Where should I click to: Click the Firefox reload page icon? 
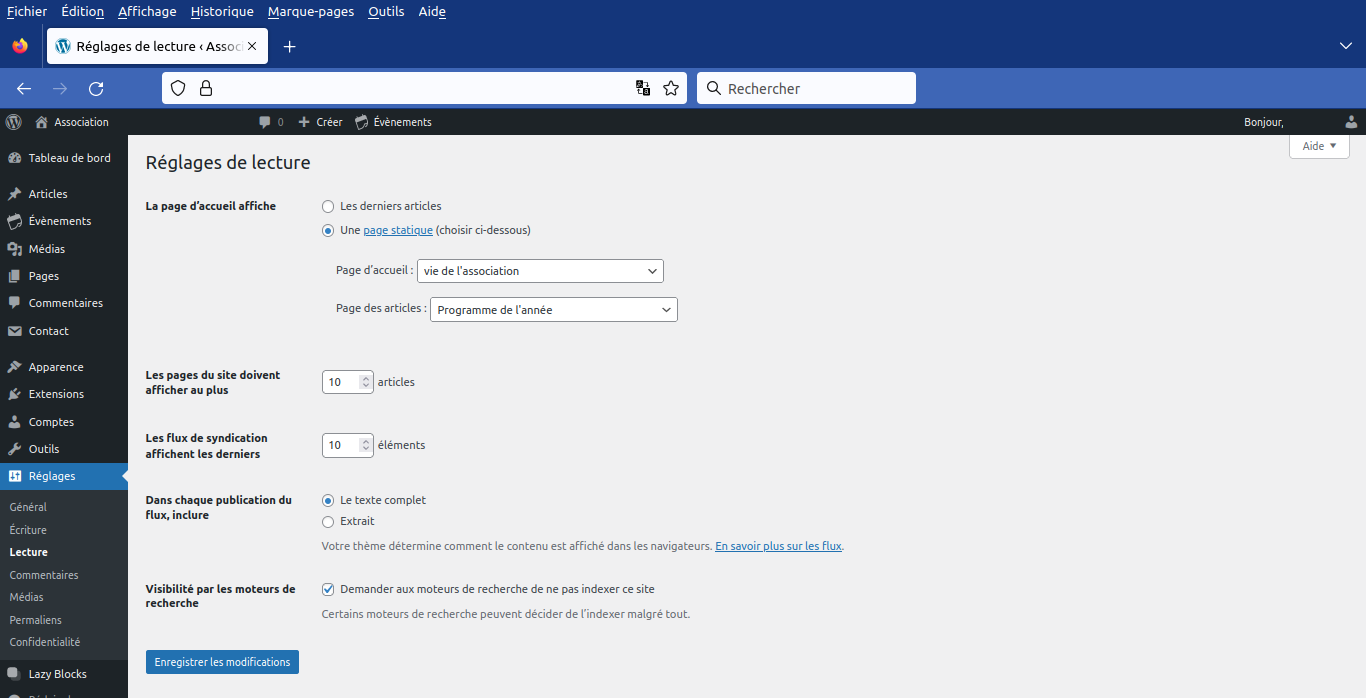[x=96, y=88]
